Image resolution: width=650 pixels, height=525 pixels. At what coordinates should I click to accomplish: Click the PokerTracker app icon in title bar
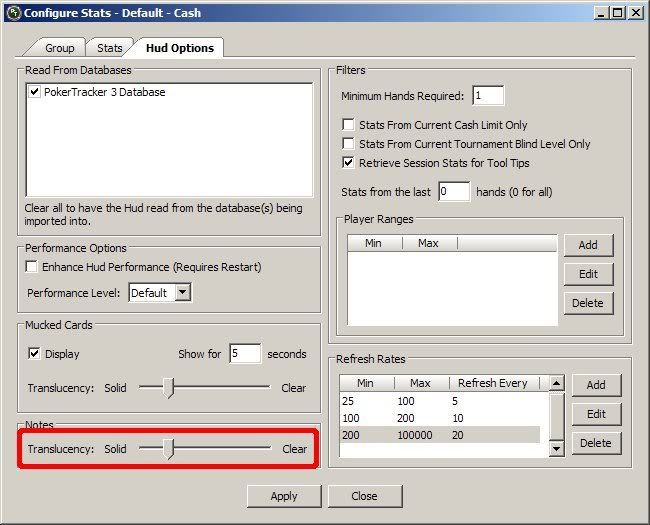[12, 13]
